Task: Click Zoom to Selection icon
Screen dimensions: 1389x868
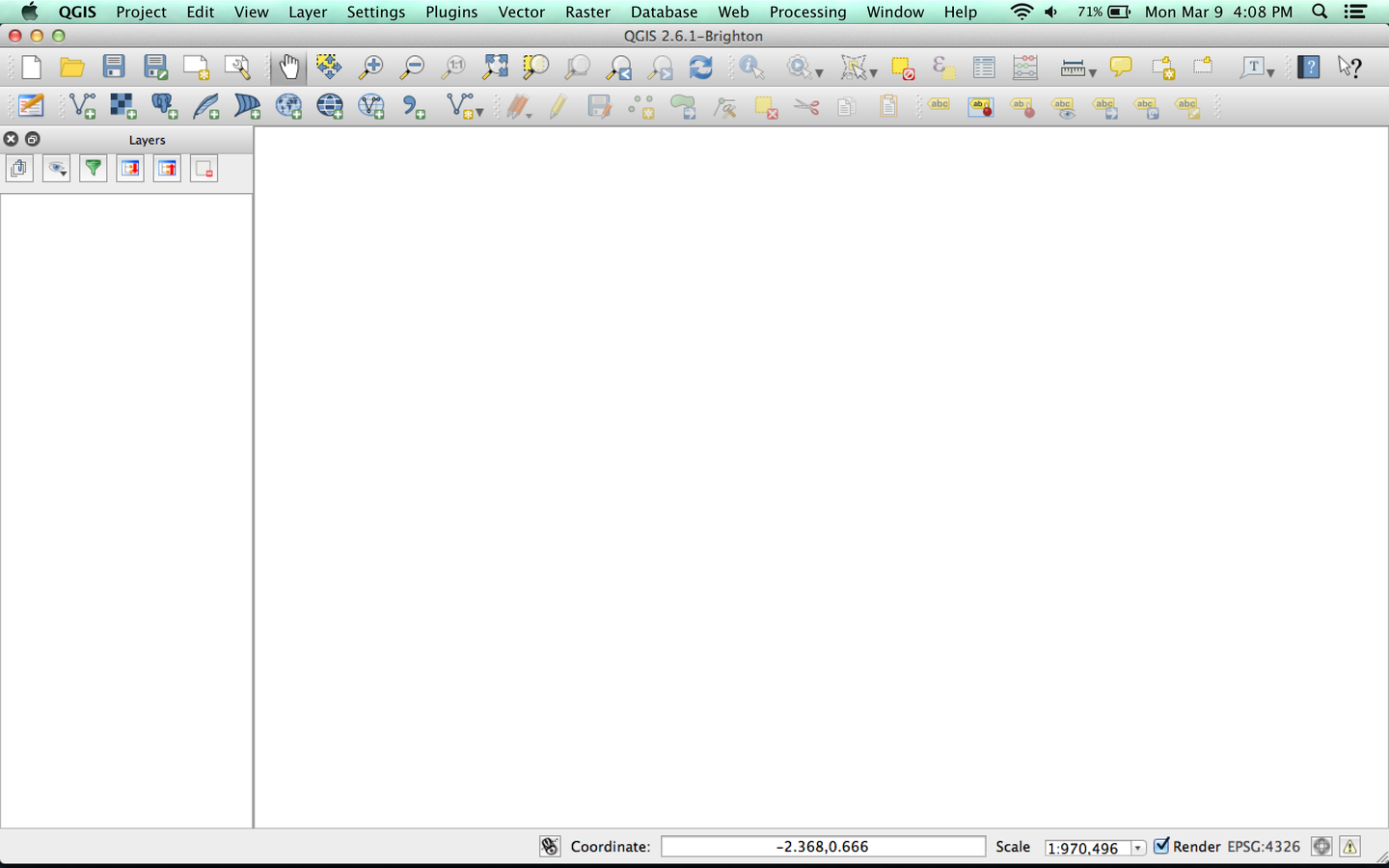Action: point(535,68)
